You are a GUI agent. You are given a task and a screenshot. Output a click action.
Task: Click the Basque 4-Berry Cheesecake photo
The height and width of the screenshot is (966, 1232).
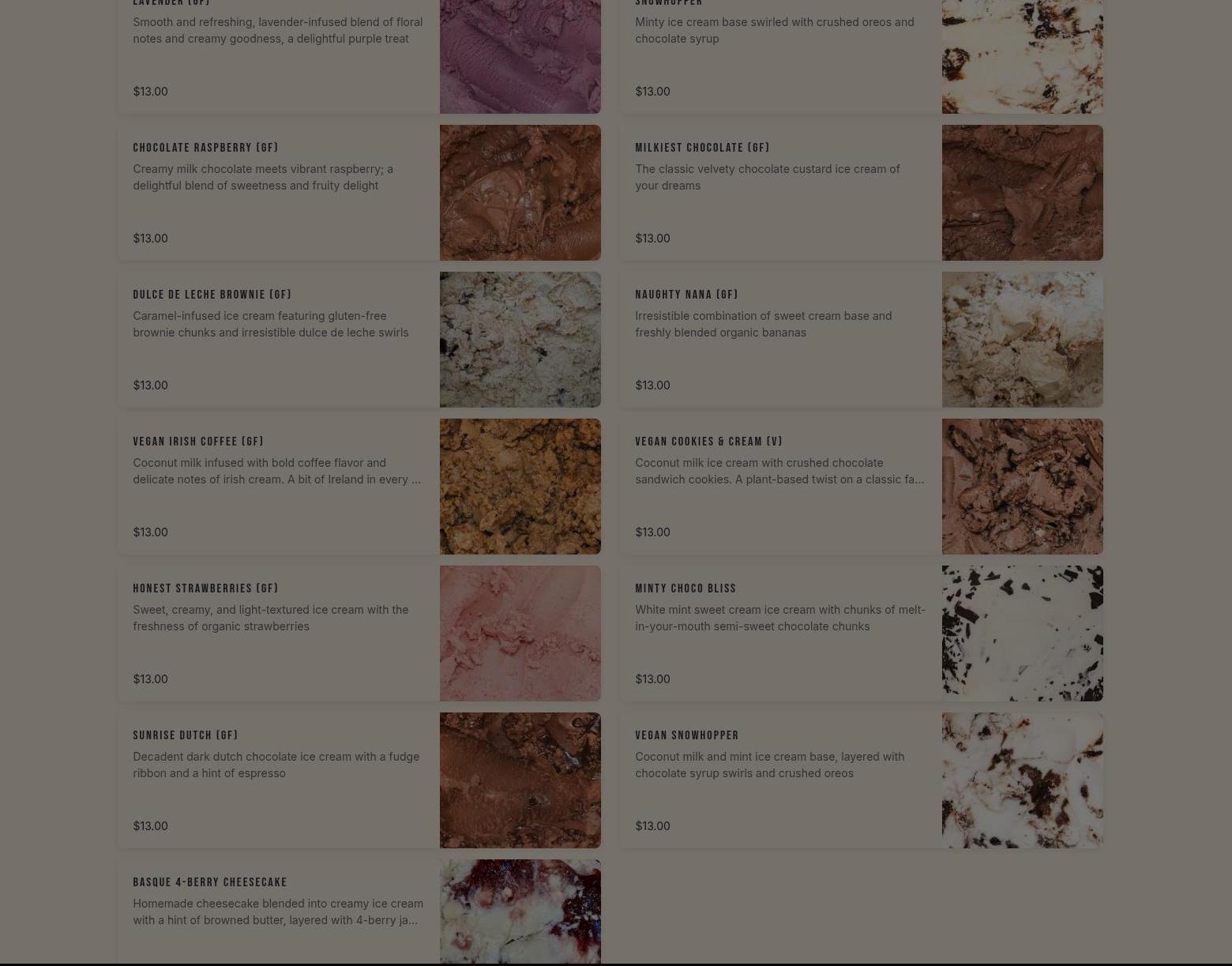(x=520, y=912)
